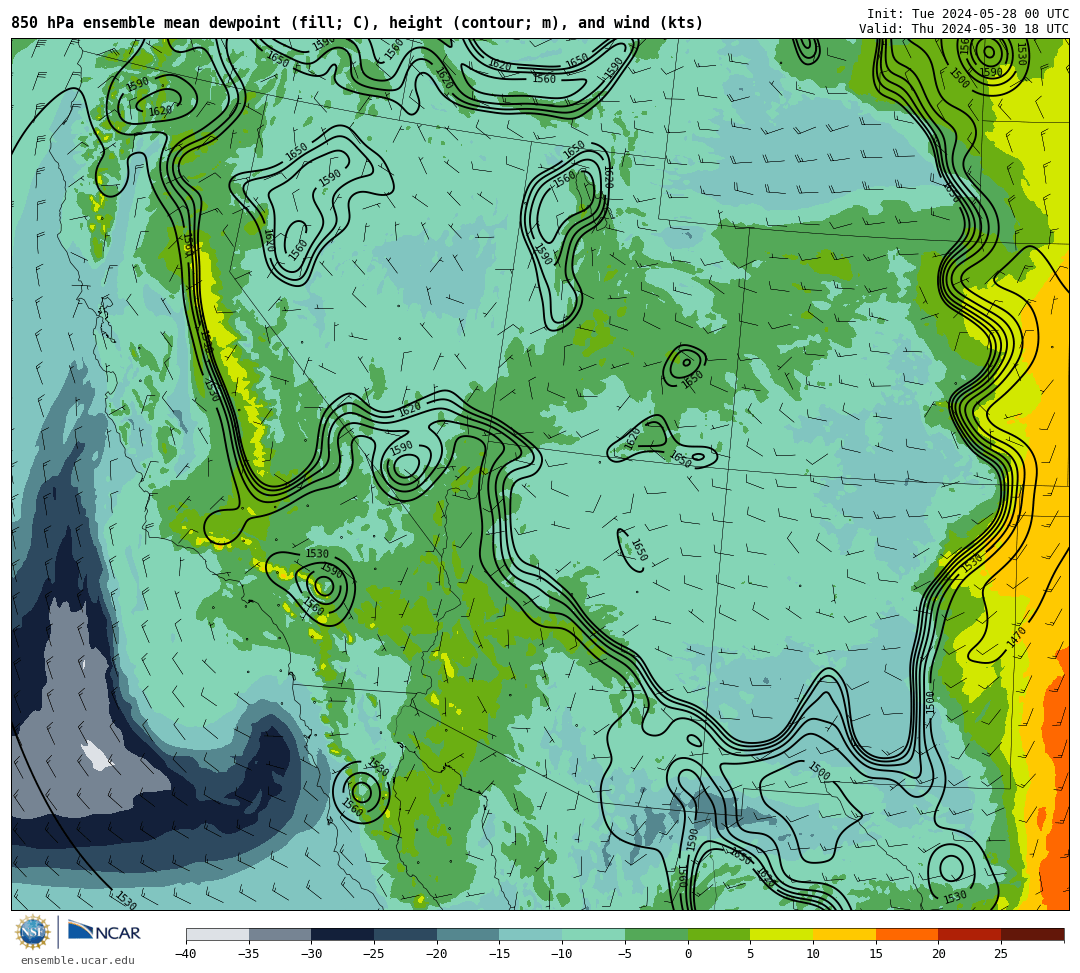The height and width of the screenshot is (973, 1080).
Task: Click the 1470 height contour label
Action: click(x=1016, y=636)
